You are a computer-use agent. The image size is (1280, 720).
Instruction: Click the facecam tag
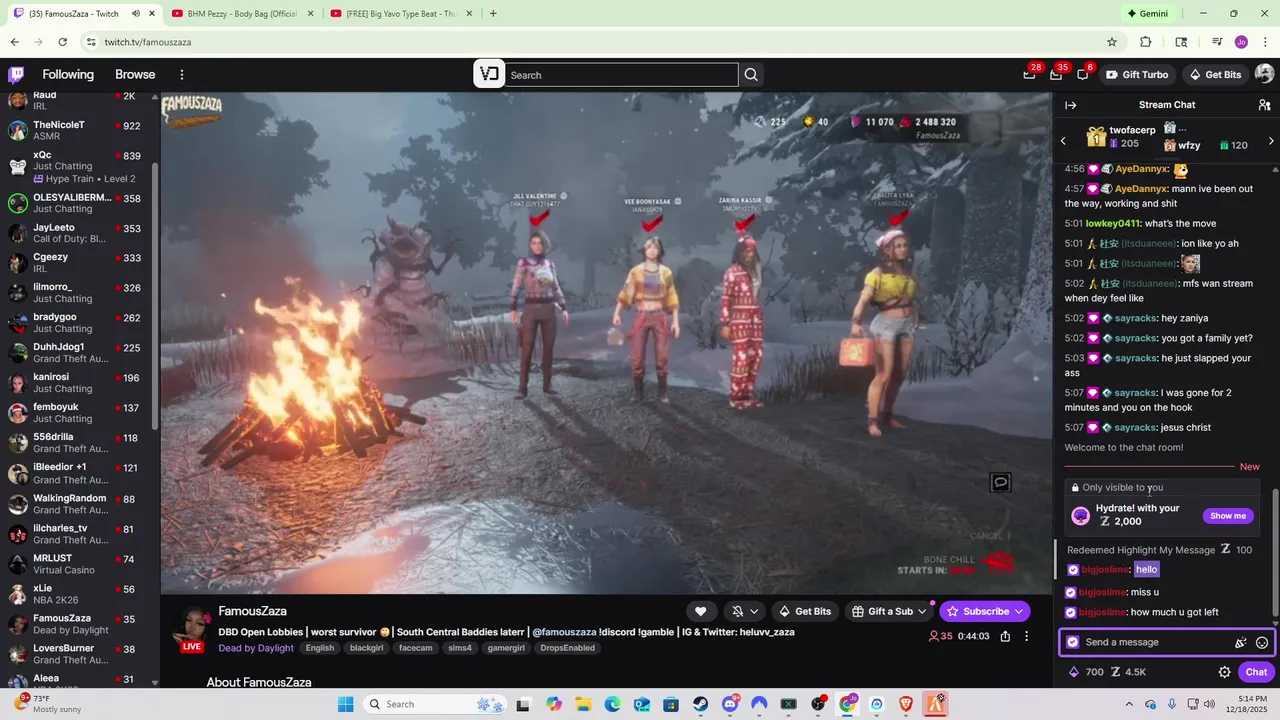coord(415,648)
